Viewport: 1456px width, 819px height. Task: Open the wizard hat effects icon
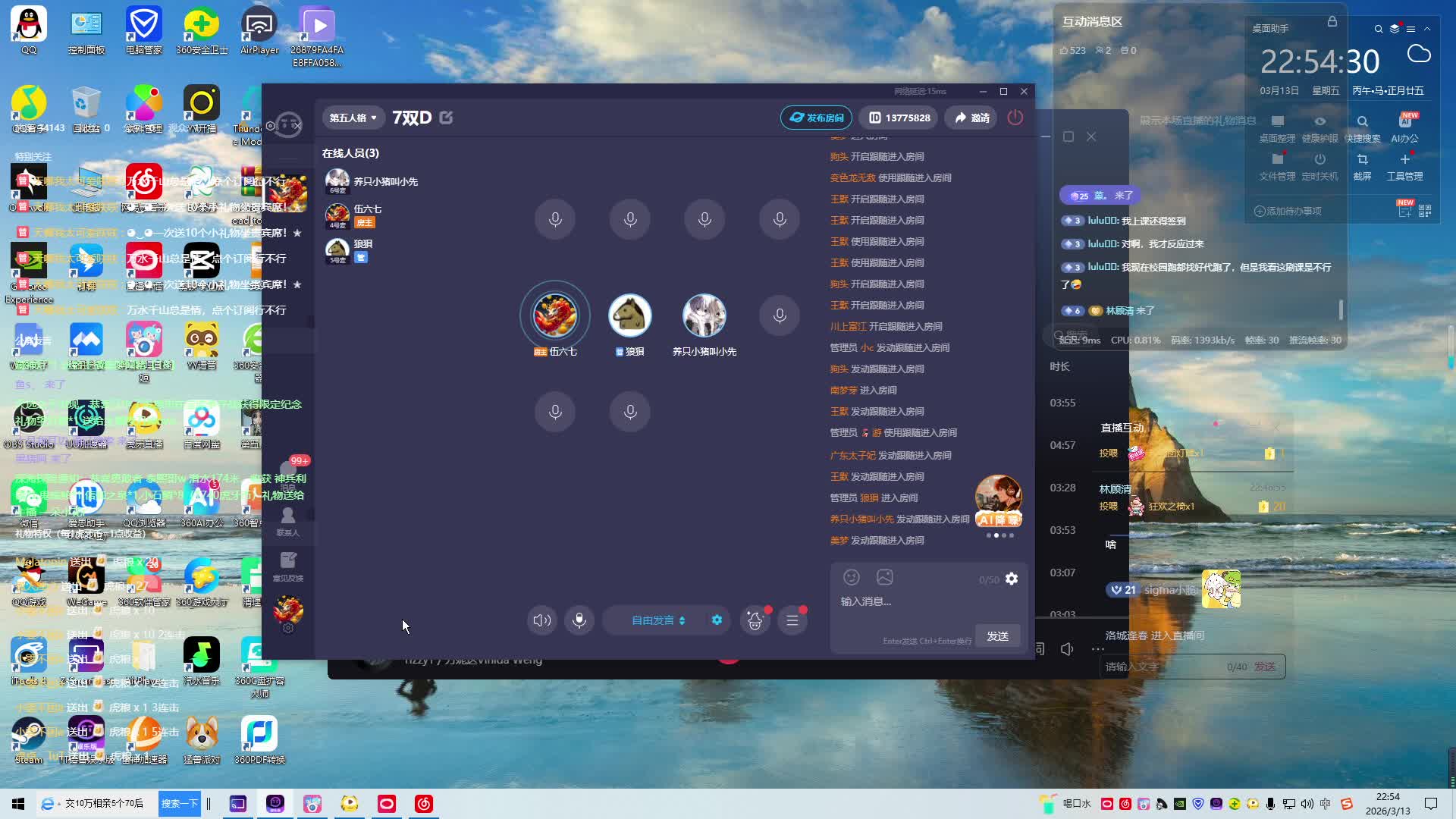tap(755, 621)
